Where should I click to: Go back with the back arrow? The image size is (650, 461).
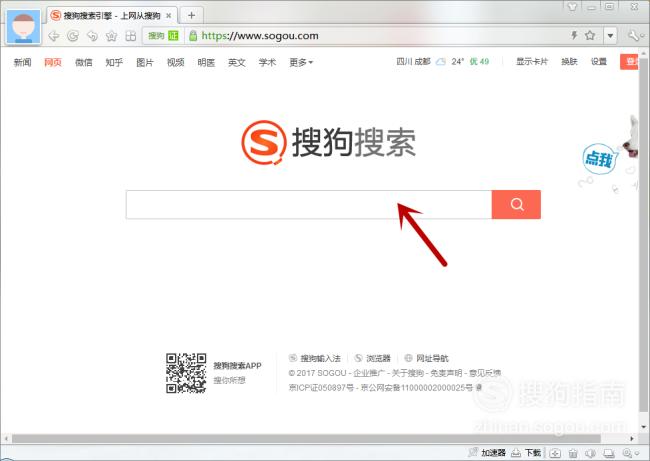[x=53, y=36]
